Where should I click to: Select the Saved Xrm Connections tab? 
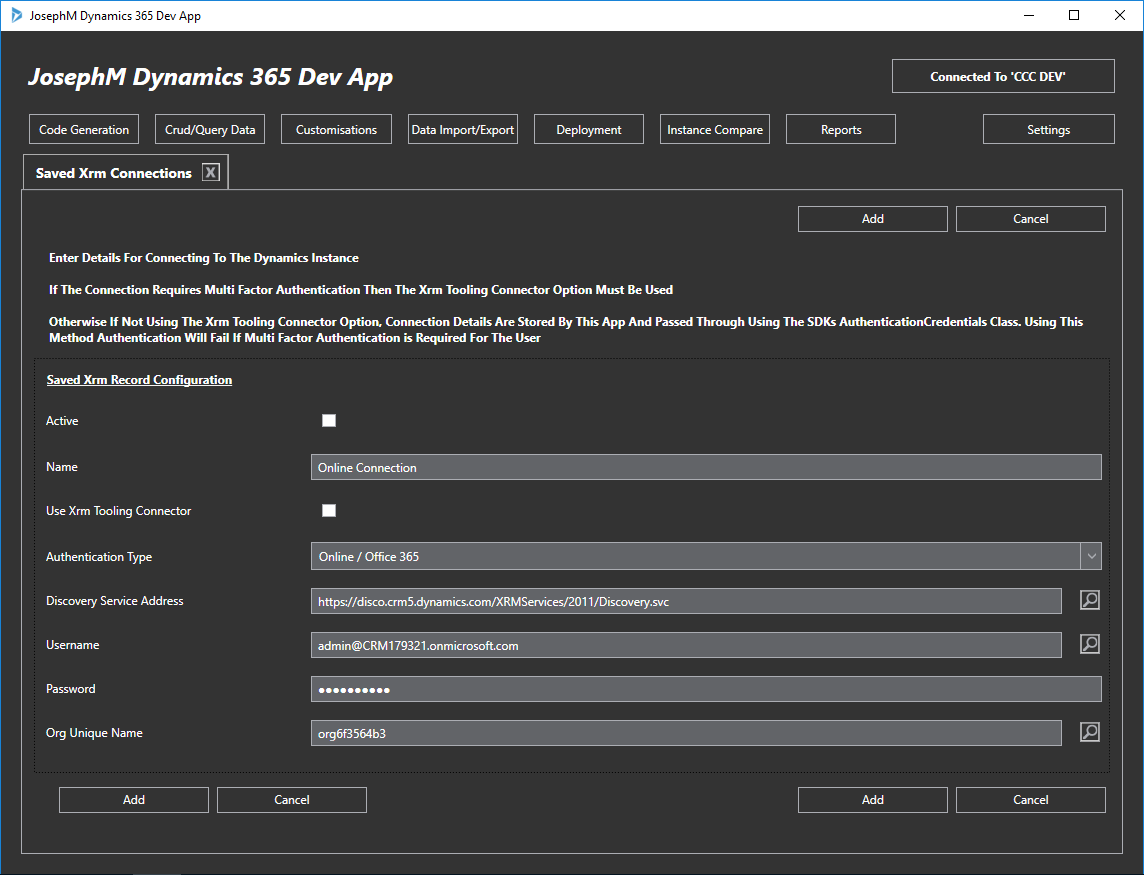click(x=113, y=173)
